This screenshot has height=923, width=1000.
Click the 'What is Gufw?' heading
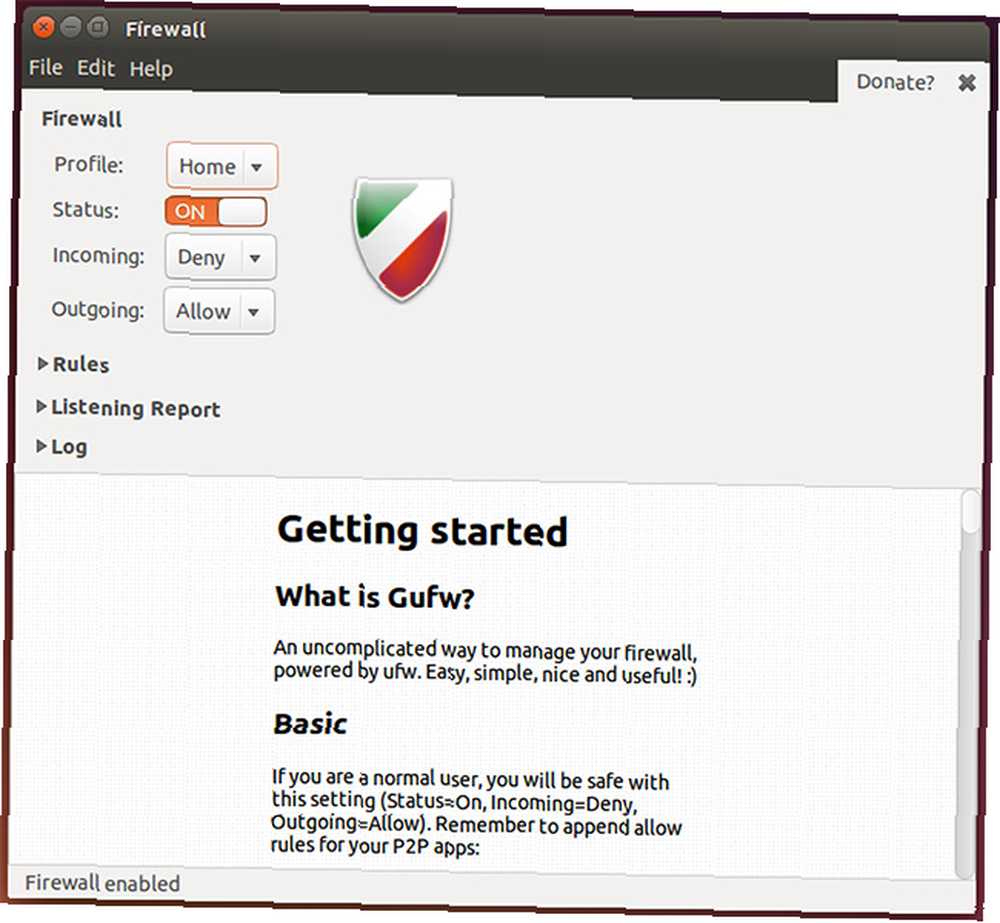(x=375, y=597)
